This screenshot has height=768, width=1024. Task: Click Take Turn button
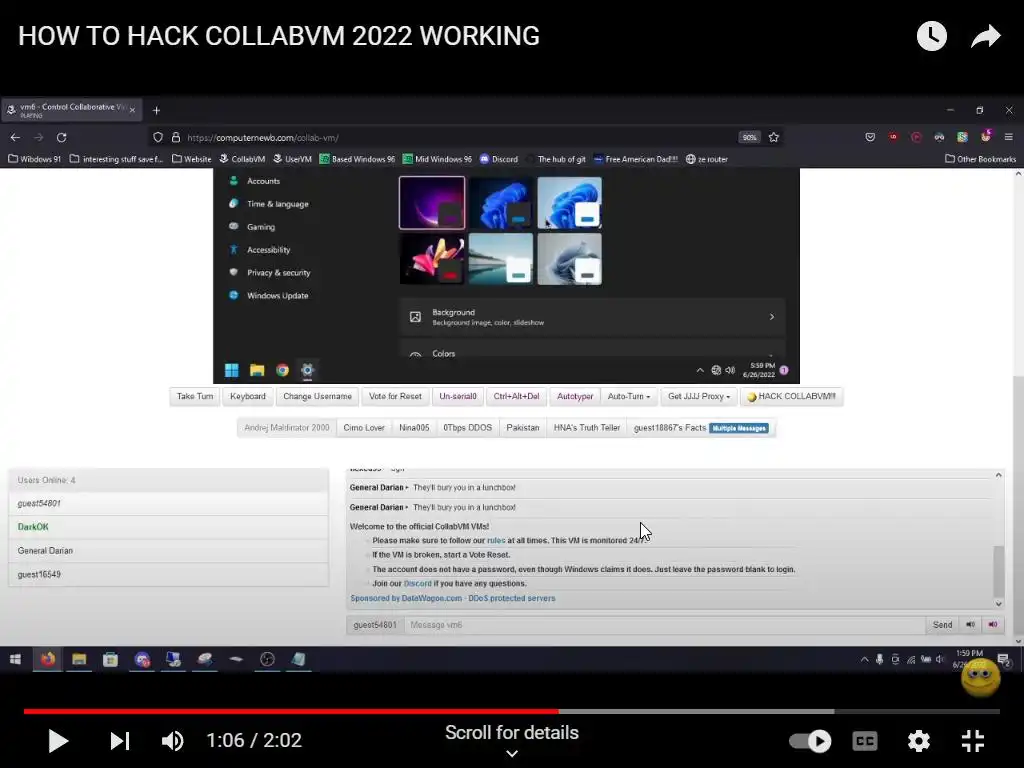click(195, 396)
